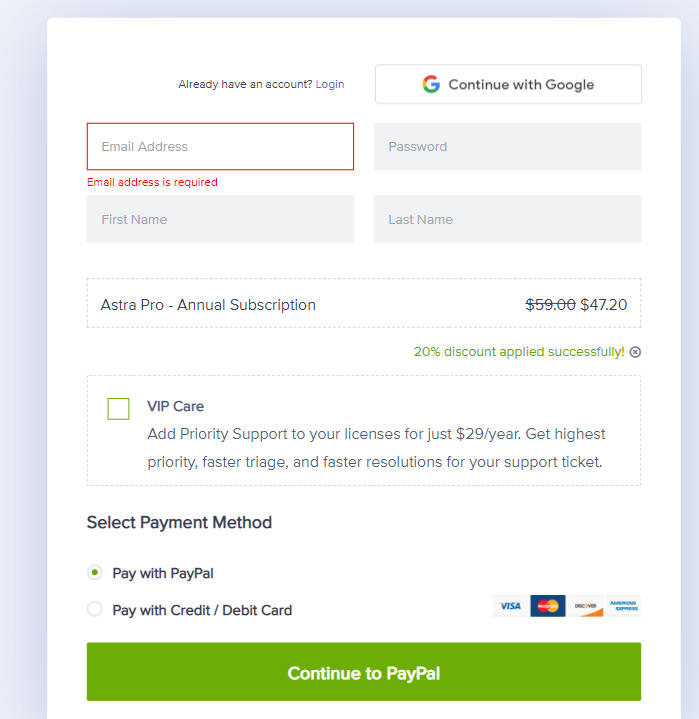699x719 pixels.
Task: Select Pay with PayPal radio button
Action: point(95,572)
